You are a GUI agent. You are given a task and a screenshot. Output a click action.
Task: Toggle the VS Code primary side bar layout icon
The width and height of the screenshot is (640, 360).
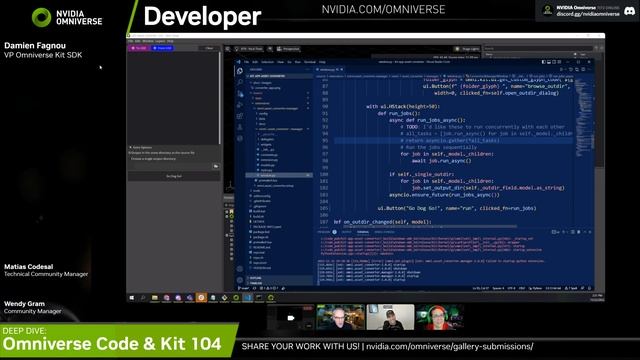click(x=544, y=62)
